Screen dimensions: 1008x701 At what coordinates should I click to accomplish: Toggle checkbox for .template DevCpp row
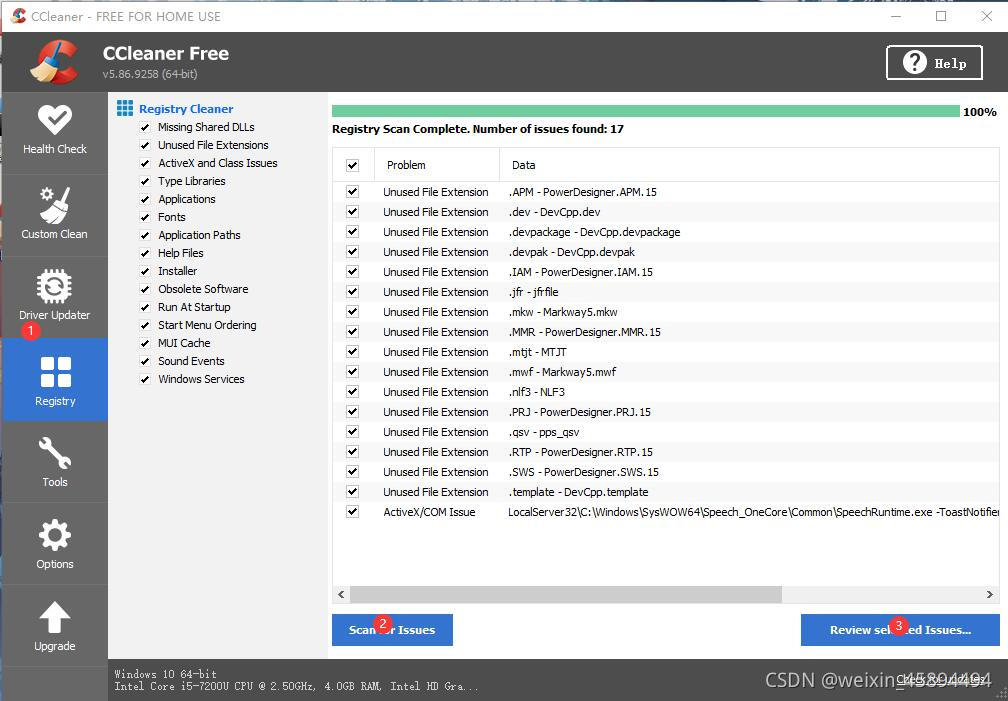[352, 491]
